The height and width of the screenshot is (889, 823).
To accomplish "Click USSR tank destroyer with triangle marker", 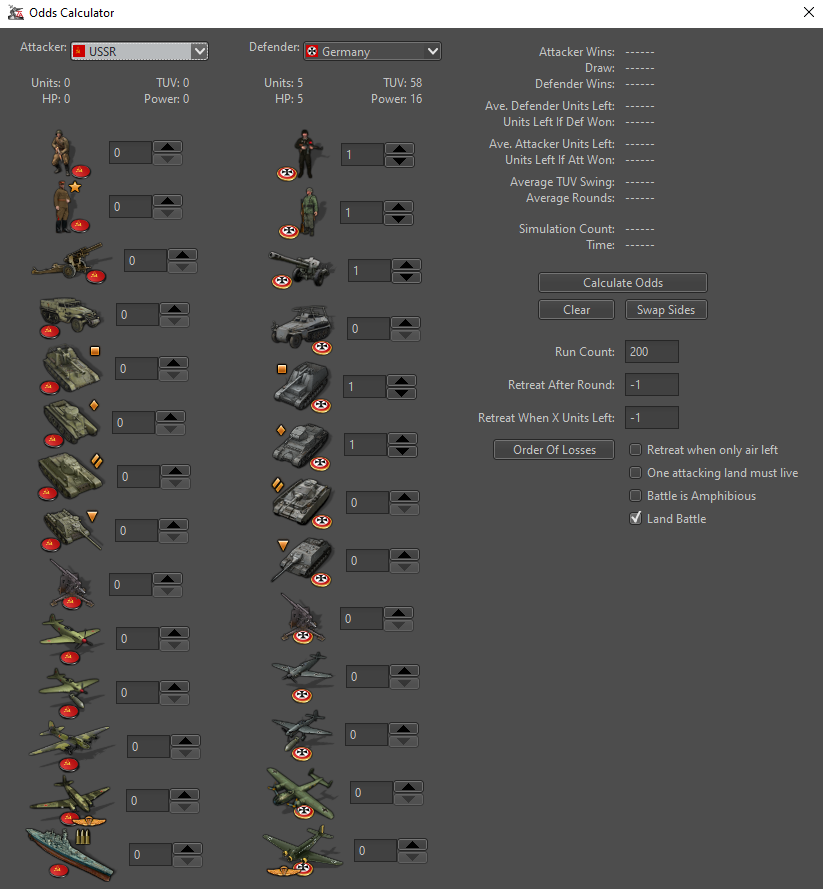I will [x=71, y=531].
